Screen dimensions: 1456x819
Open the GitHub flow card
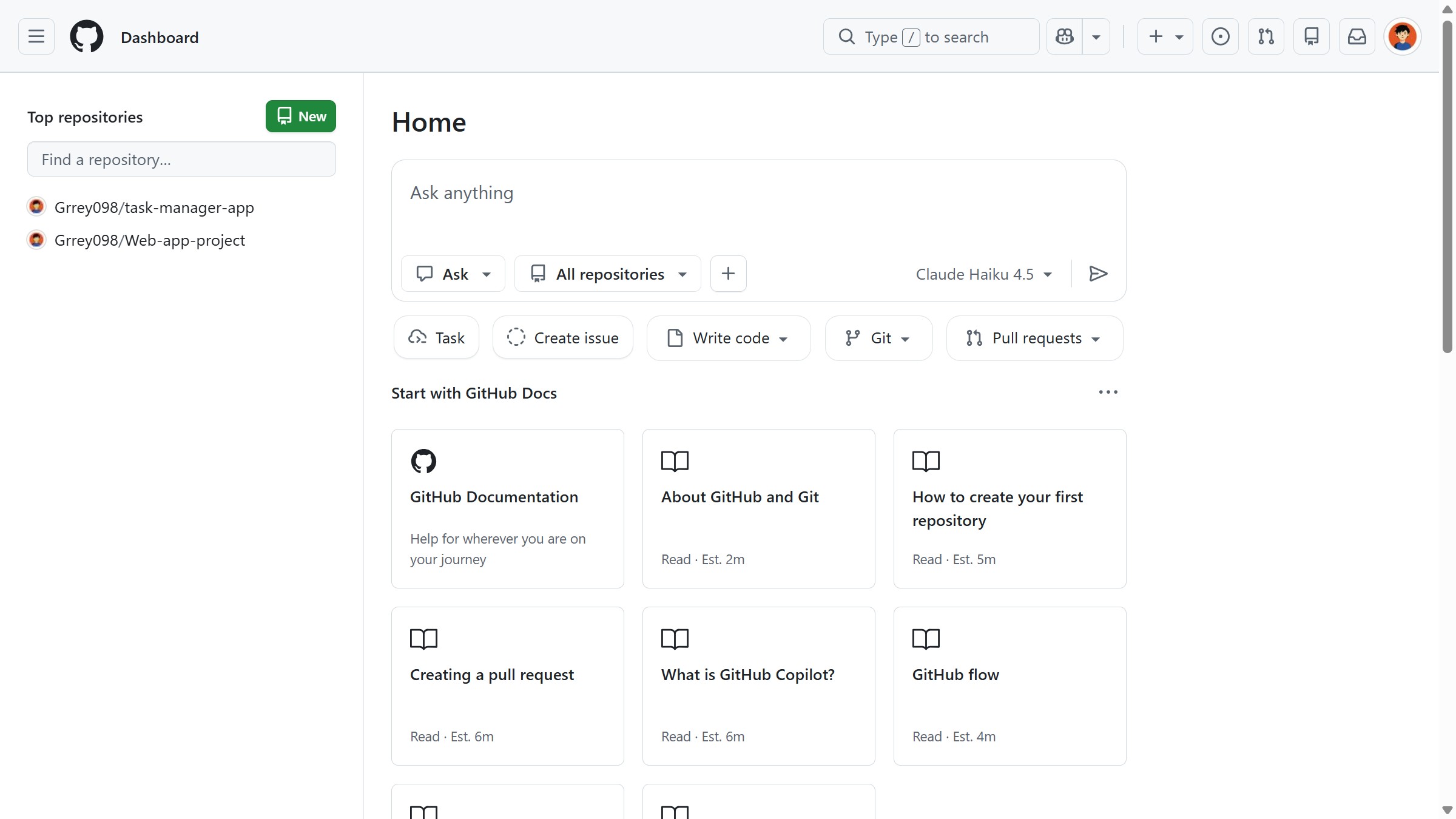pos(1010,686)
